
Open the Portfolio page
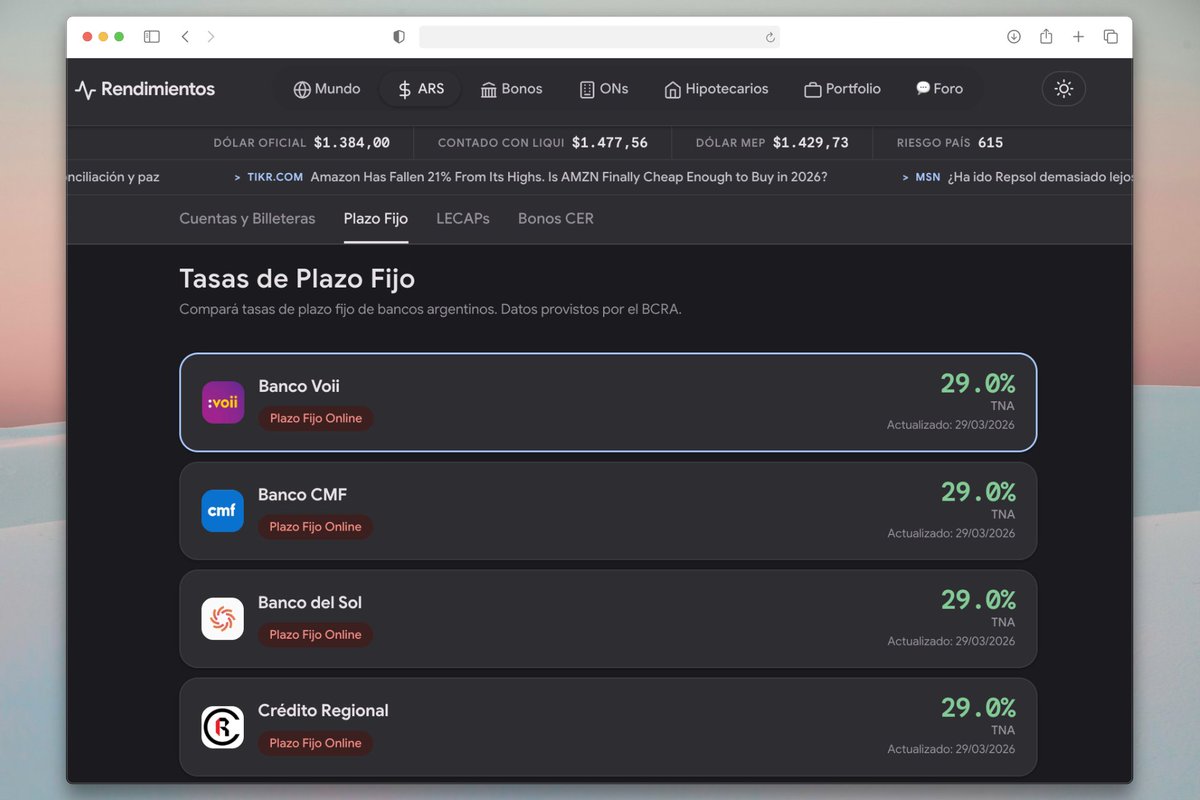843,89
